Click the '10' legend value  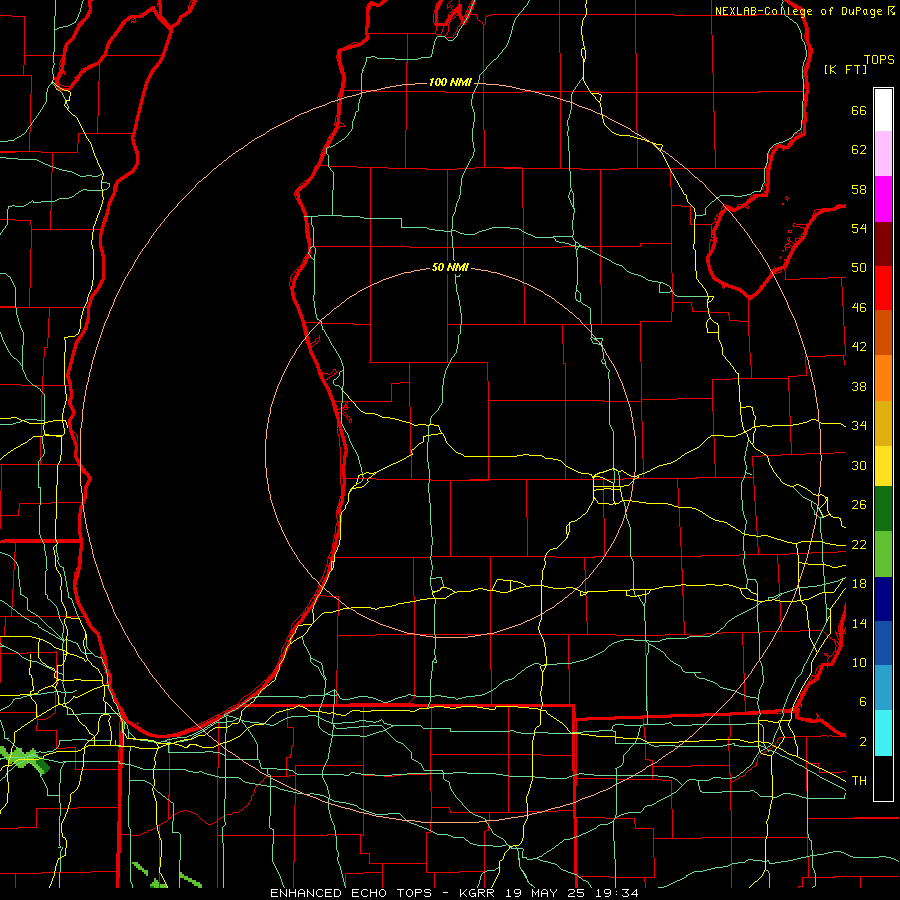point(859,663)
